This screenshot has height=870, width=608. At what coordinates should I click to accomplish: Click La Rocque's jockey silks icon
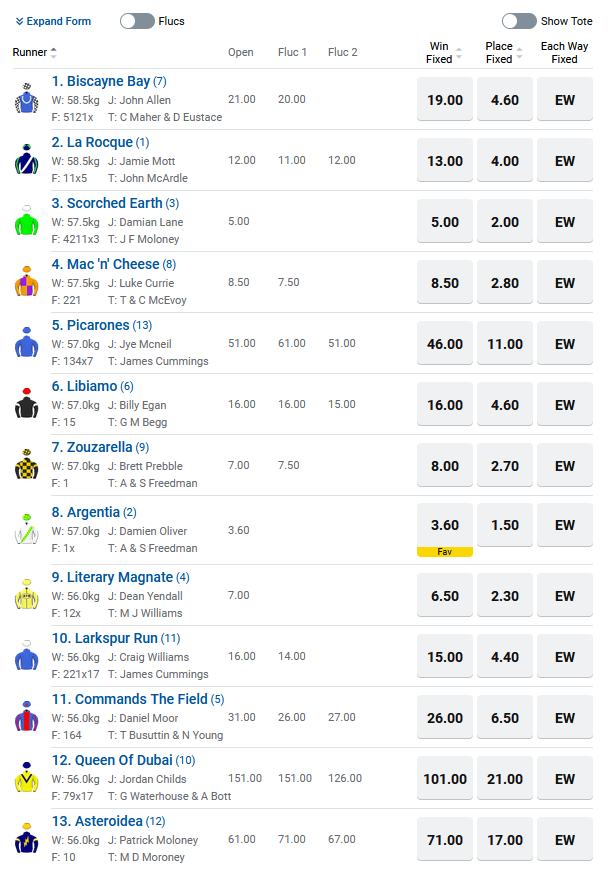pyautogui.click(x=26, y=160)
